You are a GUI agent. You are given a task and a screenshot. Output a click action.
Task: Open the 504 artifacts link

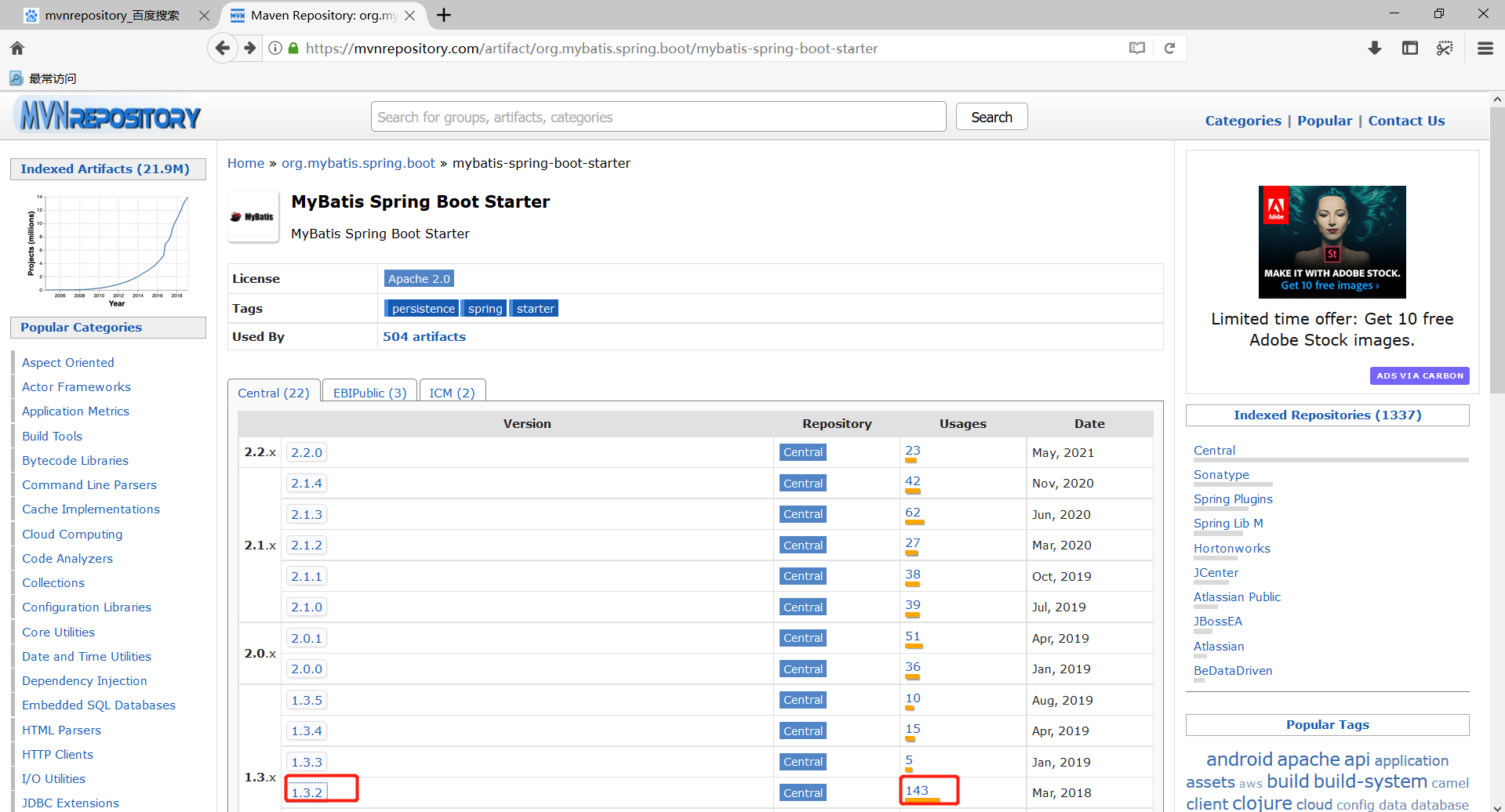tap(424, 336)
